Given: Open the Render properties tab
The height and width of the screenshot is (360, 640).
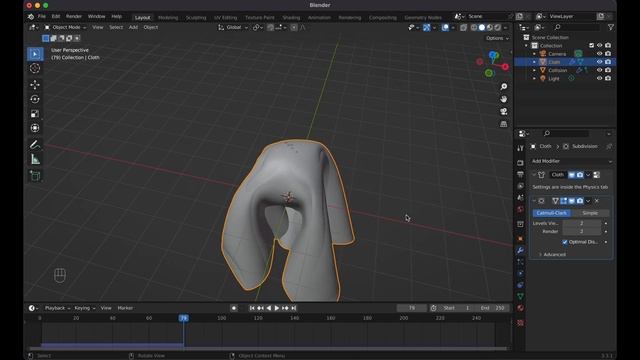Looking at the screenshot, I should coord(520,163).
